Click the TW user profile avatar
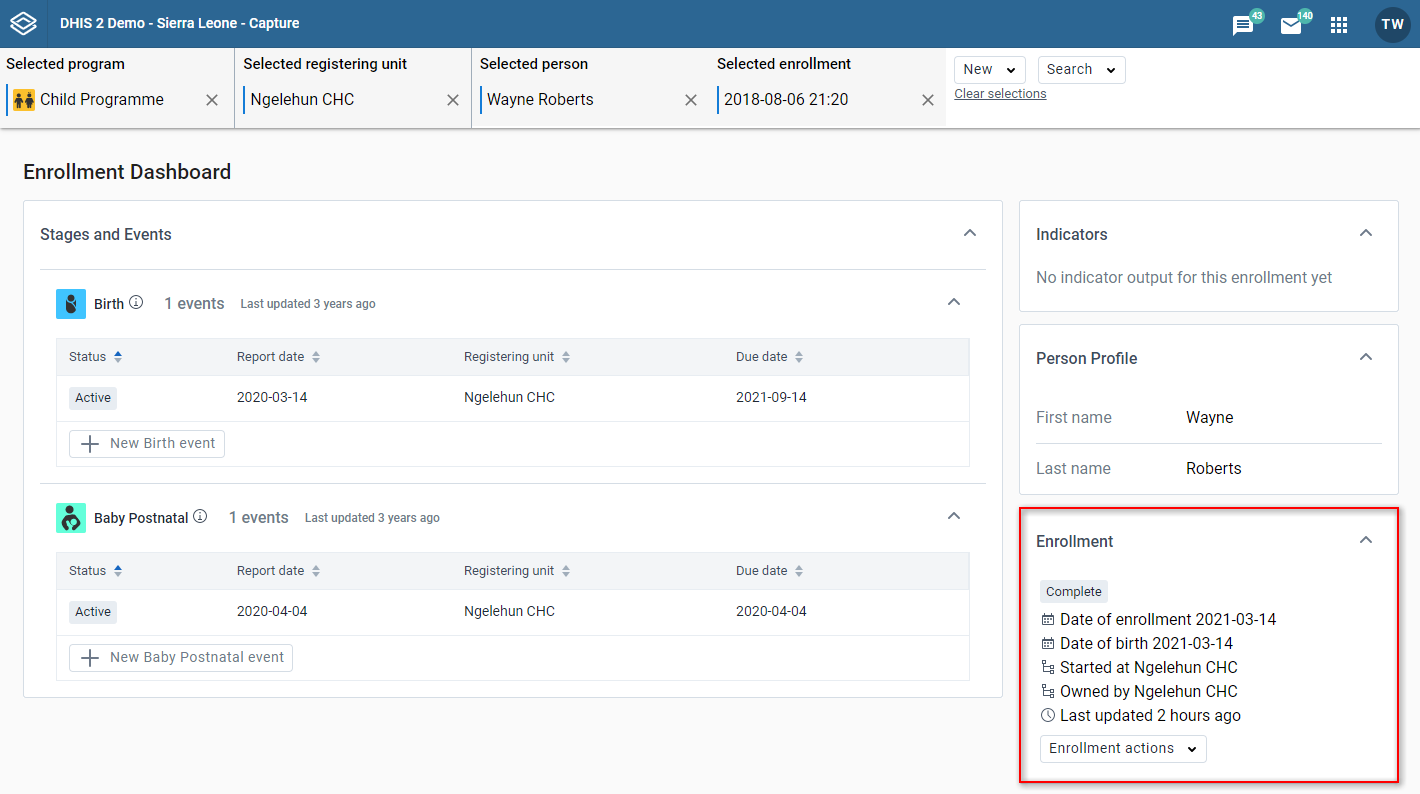 [1392, 25]
